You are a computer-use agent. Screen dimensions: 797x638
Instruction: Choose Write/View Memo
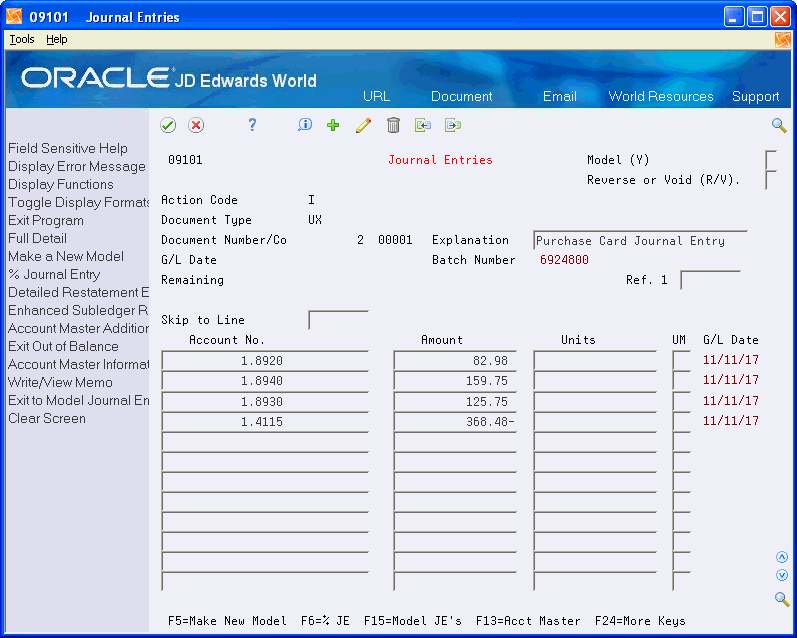(60, 382)
